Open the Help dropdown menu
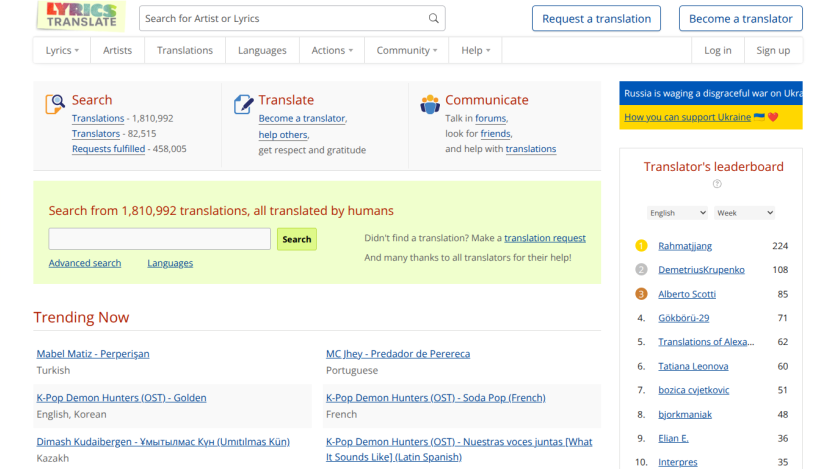The width and height of the screenshot is (835, 469). pyautogui.click(x=476, y=50)
